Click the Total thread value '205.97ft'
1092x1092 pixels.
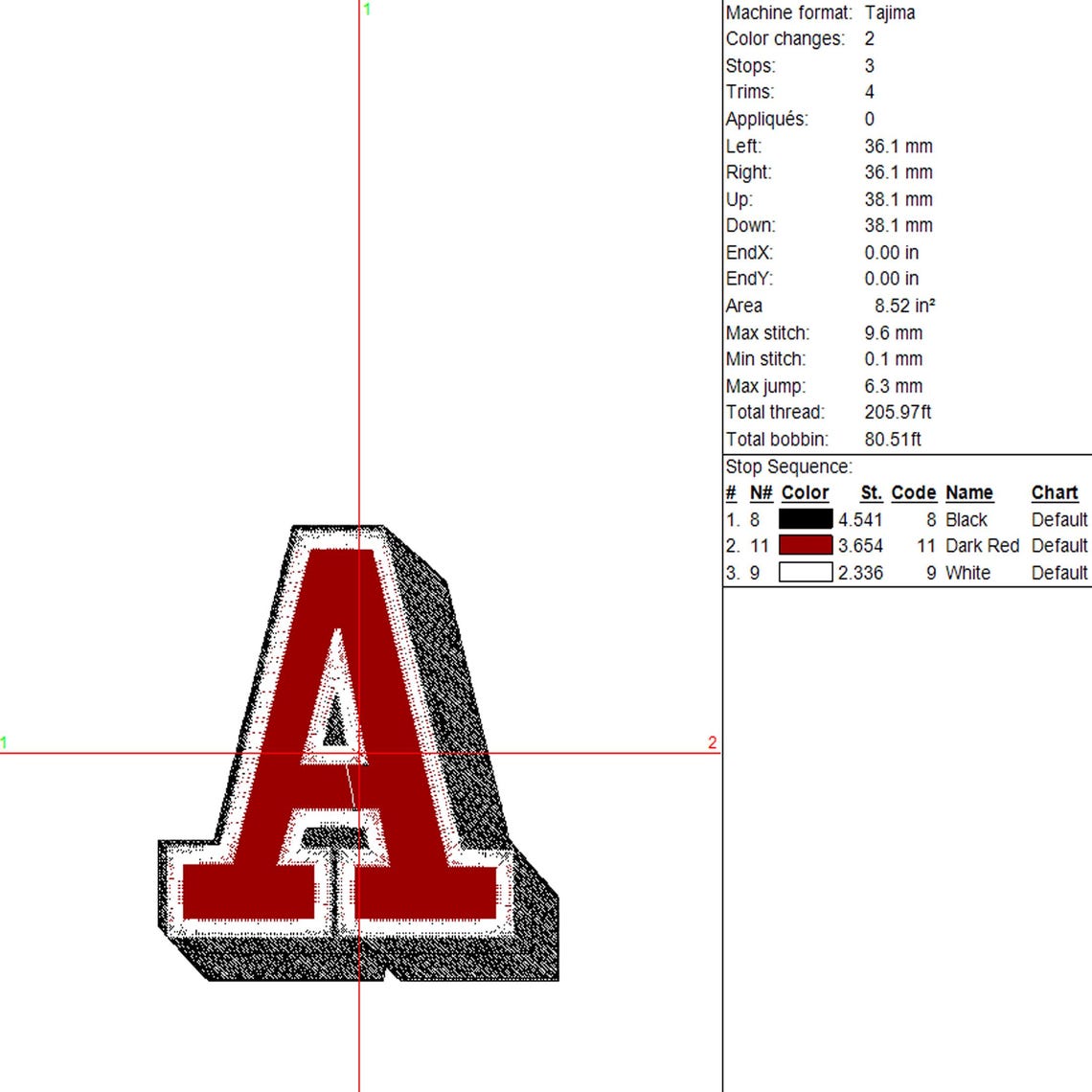tap(898, 412)
